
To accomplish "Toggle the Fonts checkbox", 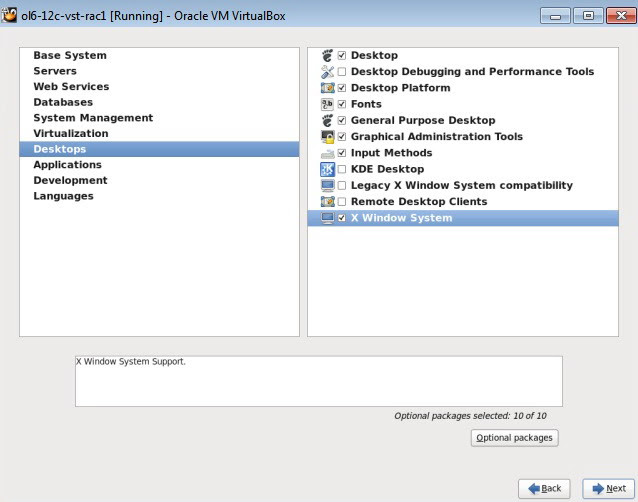I will [x=342, y=104].
